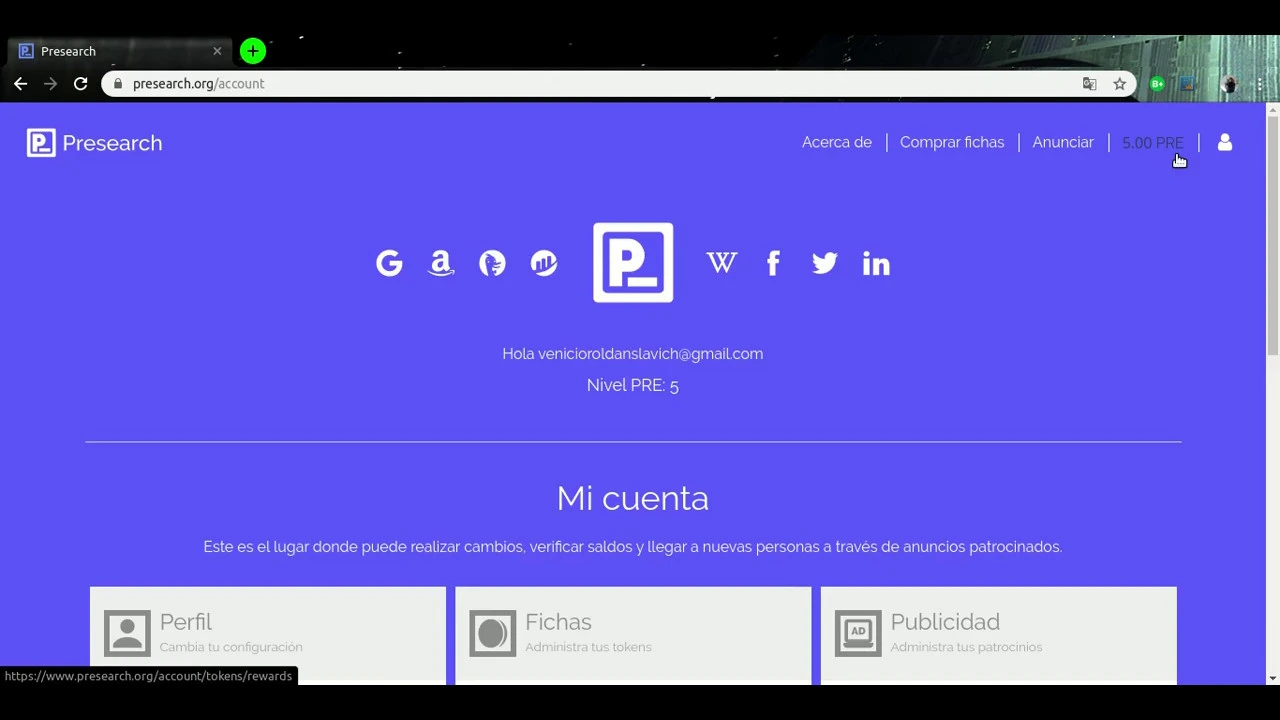Click the Fichas card coin icon
1280x720 pixels.
(493, 633)
